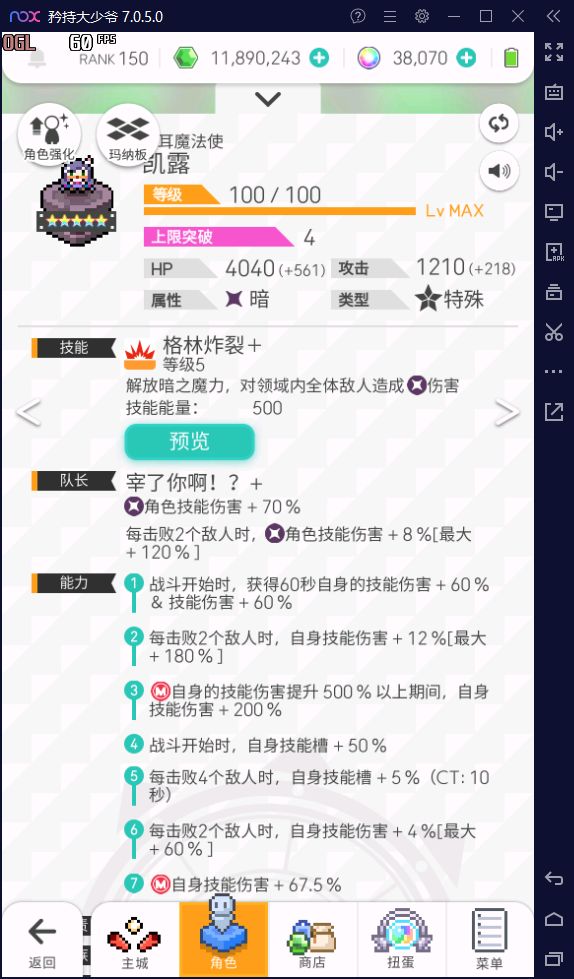The width and height of the screenshot is (574, 979).
Task: Play character voice speaker icon
Action: point(498,170)
